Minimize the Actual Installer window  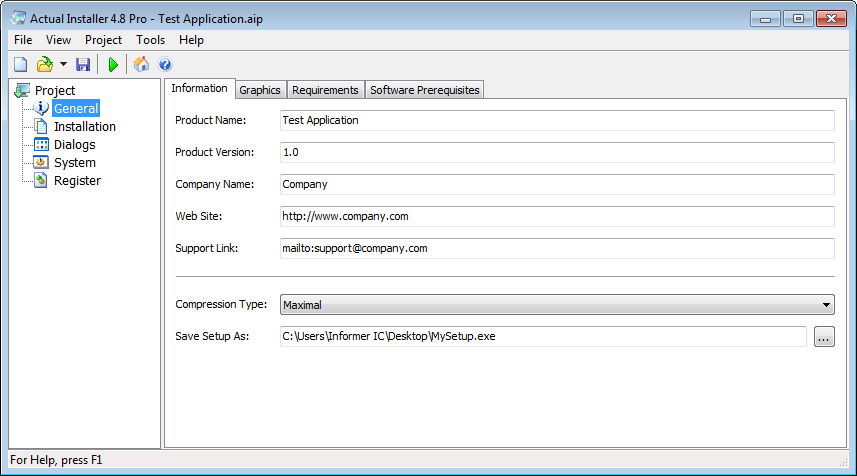pyautogui.click(x=765, y=19)
